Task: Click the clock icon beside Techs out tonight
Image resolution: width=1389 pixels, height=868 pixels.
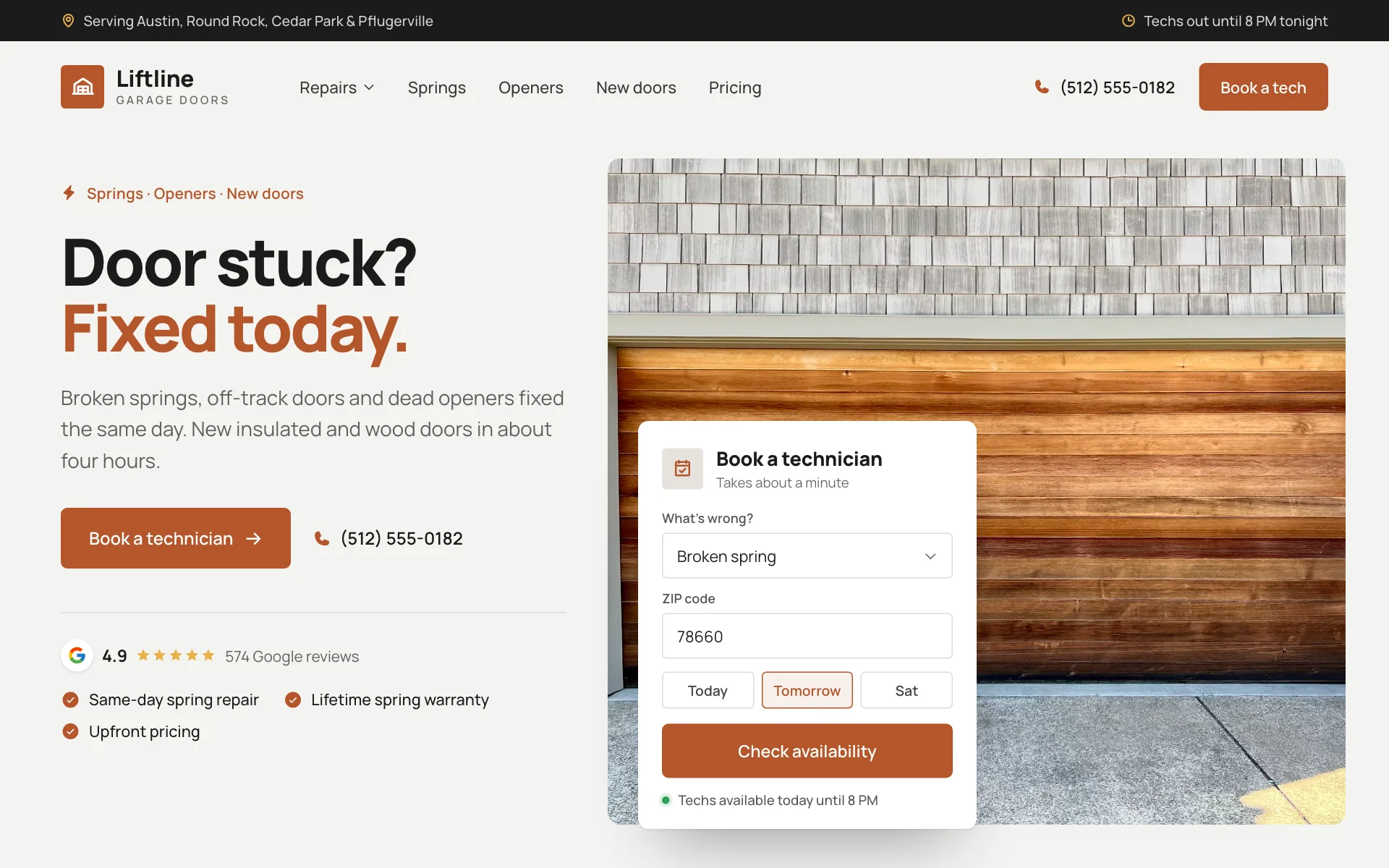Action: pos(1128,21)
